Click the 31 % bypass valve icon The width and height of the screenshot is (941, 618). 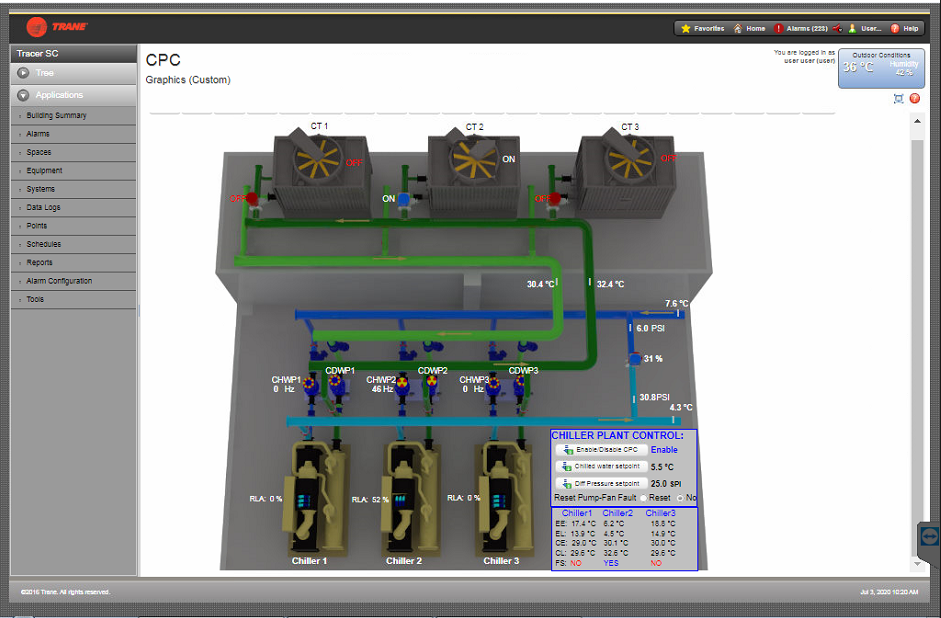coord(635,359)
